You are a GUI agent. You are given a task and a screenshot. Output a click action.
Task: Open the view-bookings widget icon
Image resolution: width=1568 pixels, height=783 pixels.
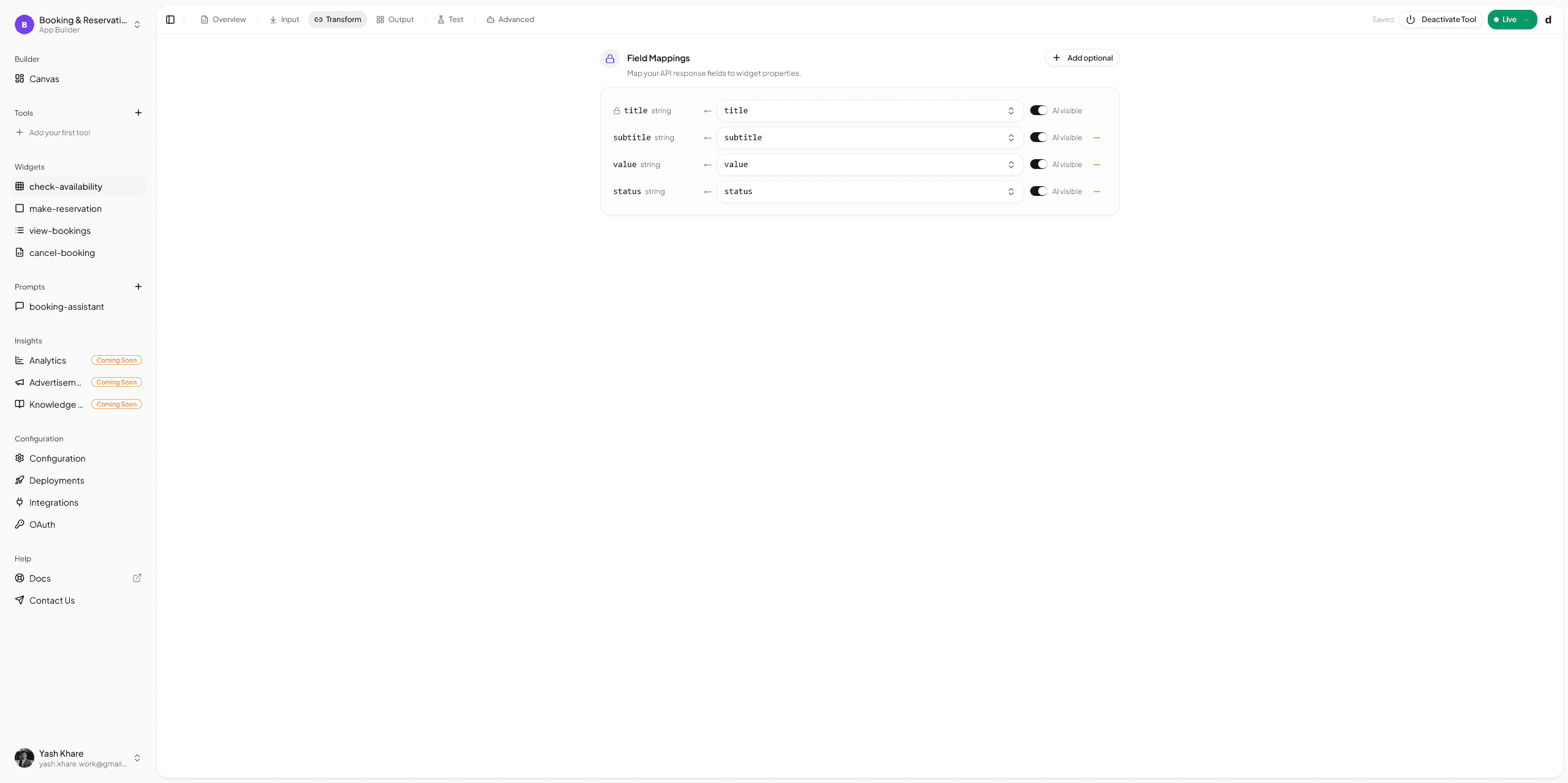click(x=19, y=230)
